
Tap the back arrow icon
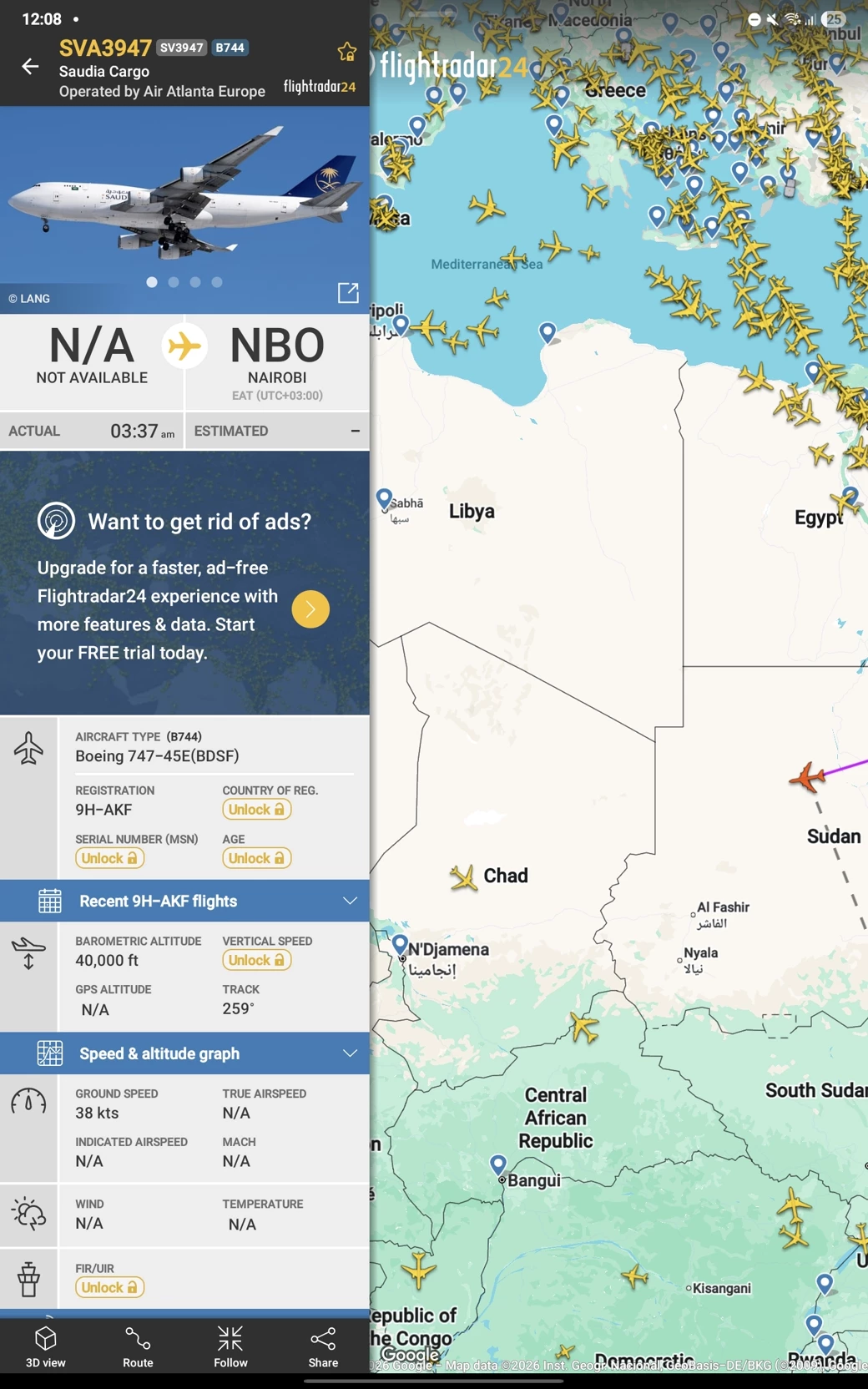pos(30,66)
